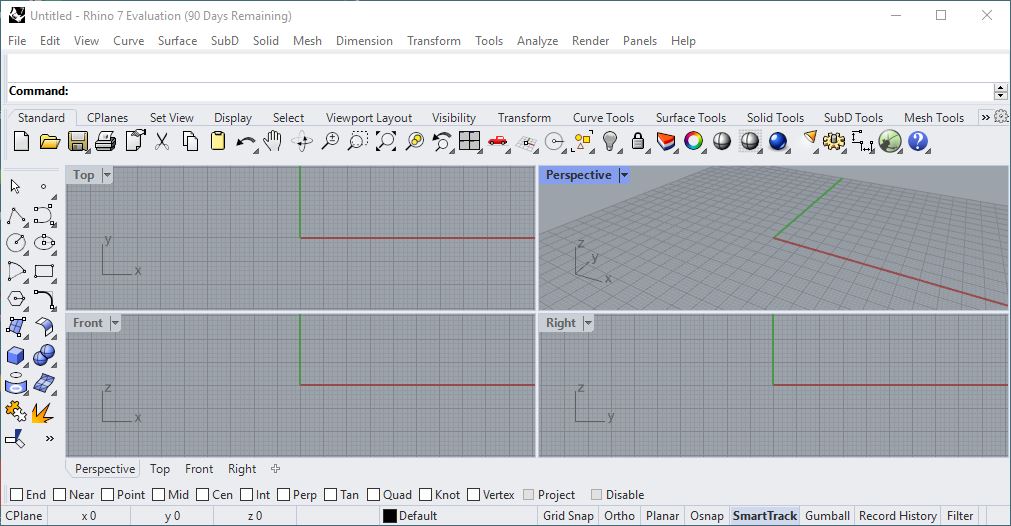1011x526 pixels.
Task: Toggle Grid Snap in status bar
Action: pos(568,516)
